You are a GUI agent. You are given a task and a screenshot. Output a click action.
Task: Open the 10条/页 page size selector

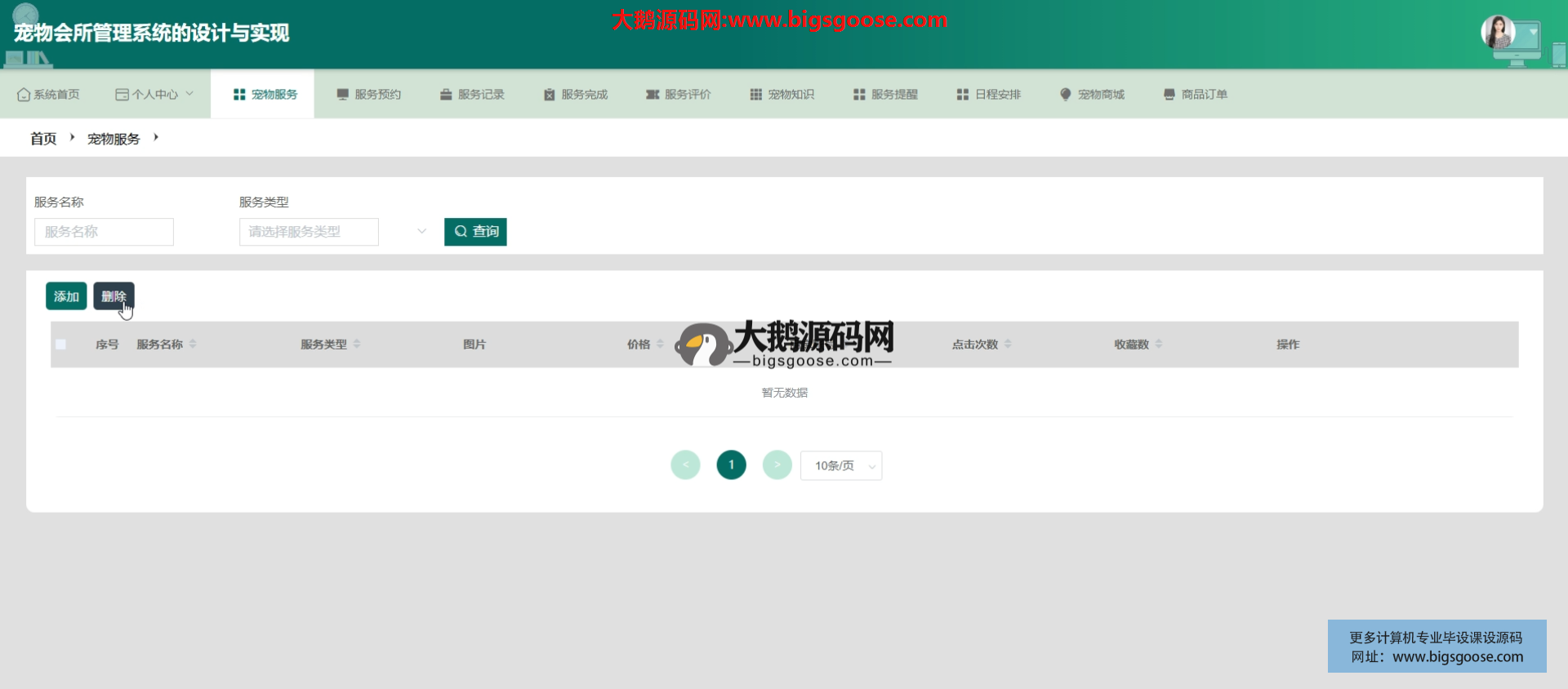(x=840, y=465)
